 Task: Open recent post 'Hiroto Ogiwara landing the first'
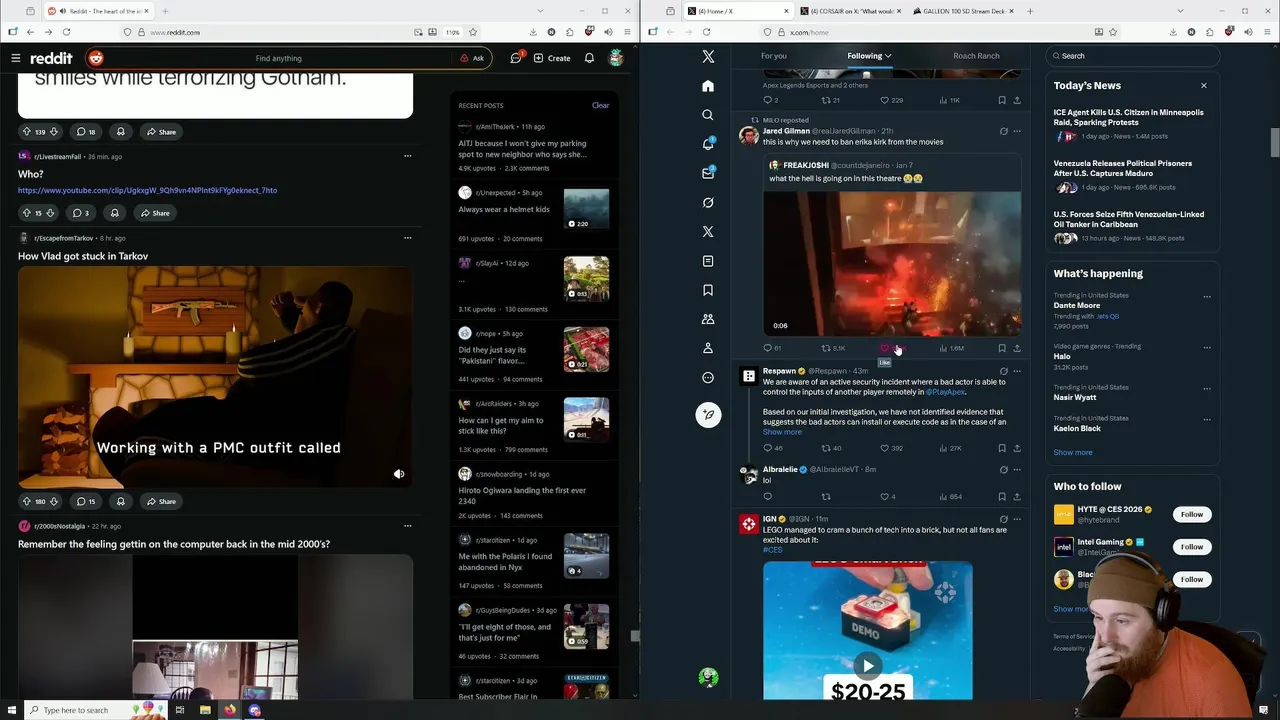522,496
